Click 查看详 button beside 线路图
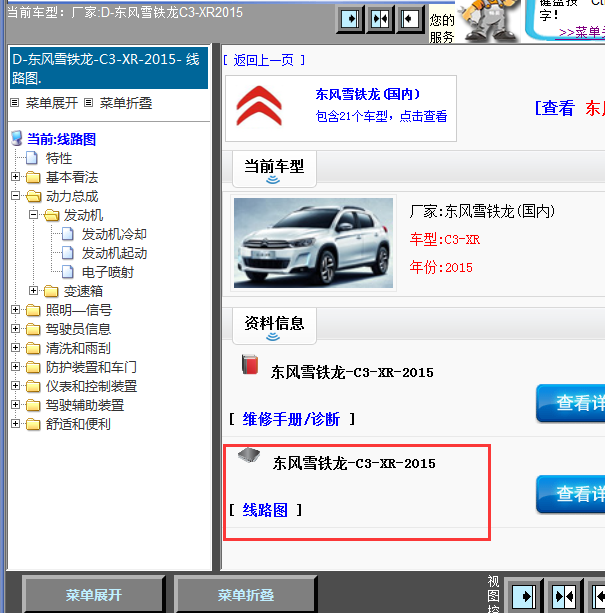The image size is (605, 613). (571, 494)
